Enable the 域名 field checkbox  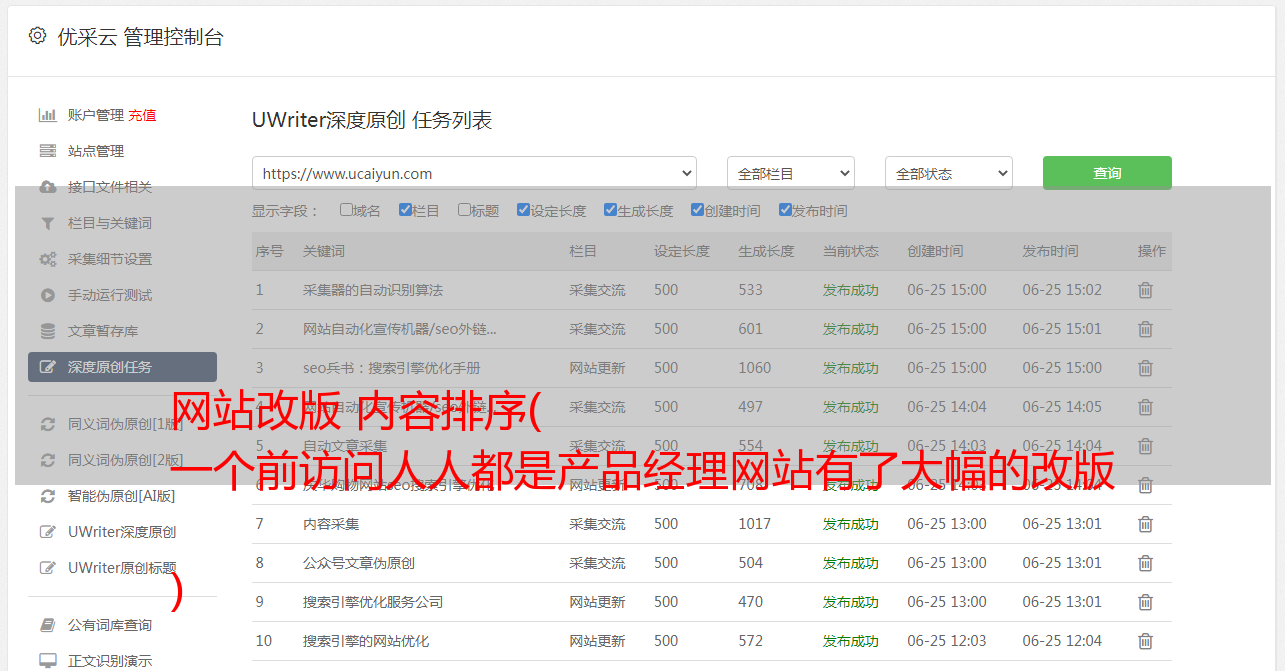(346, 210)
